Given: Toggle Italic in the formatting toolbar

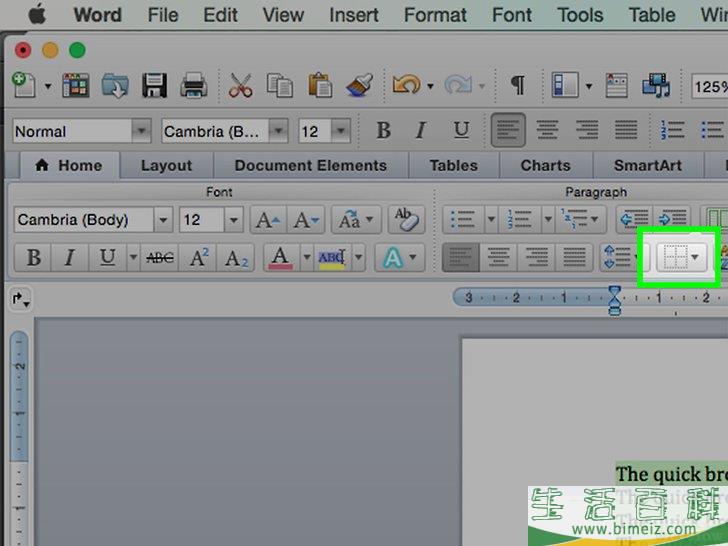Looking at the screenshot, I should [421, 130].
